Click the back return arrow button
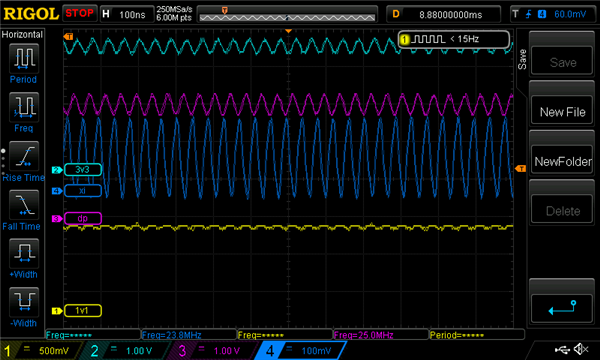600x360 pixels. [562, 308]
